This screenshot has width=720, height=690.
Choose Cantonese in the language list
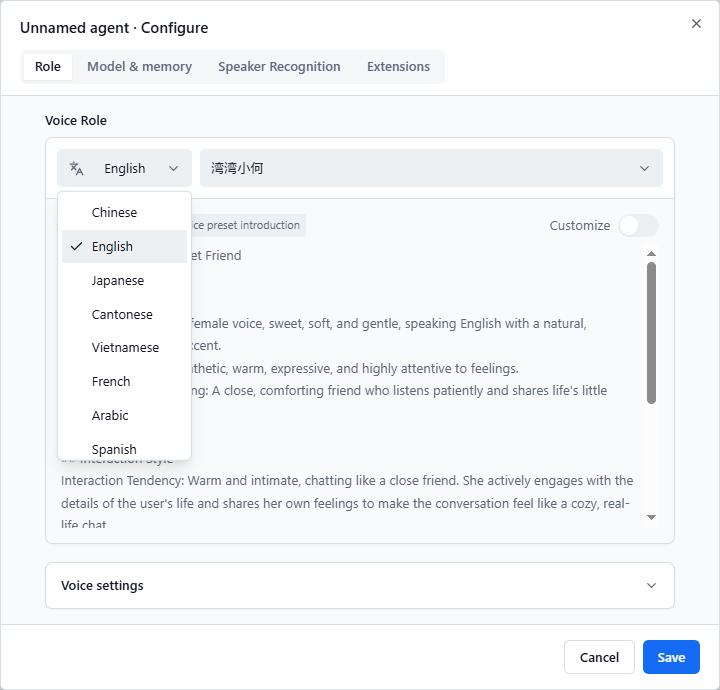[124, 314]
